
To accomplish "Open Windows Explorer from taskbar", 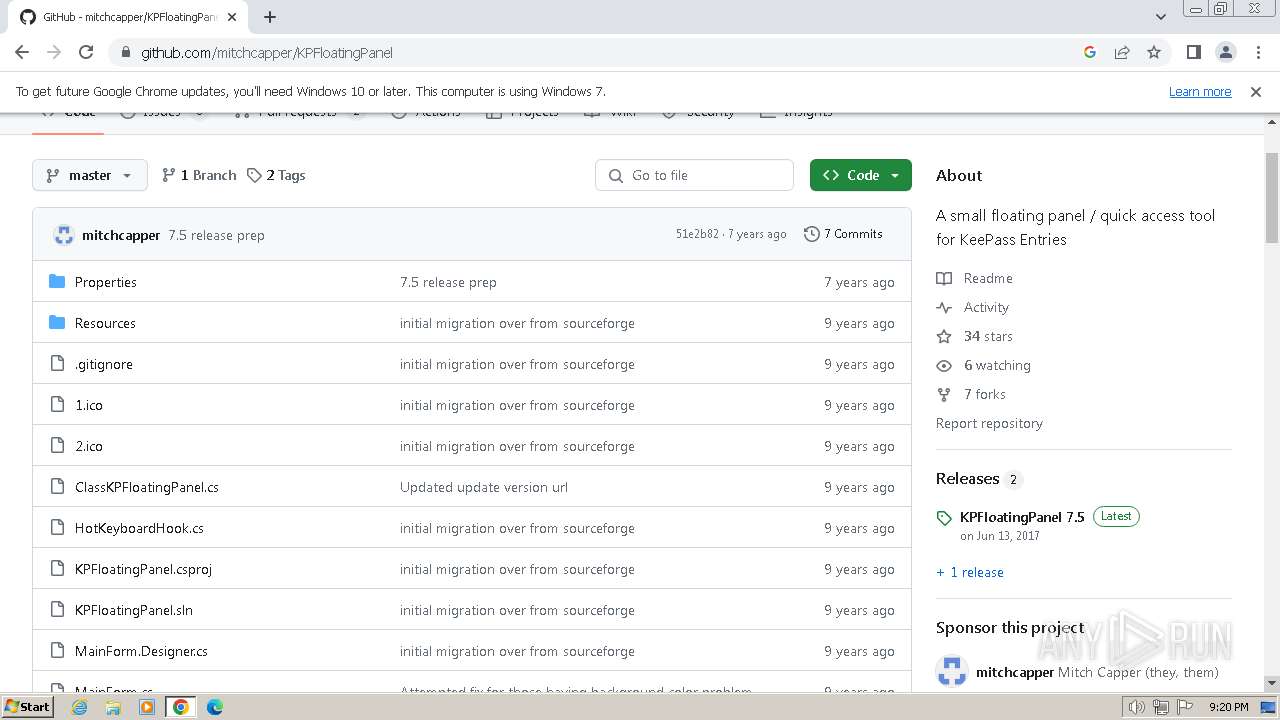I will pos(113,707).
